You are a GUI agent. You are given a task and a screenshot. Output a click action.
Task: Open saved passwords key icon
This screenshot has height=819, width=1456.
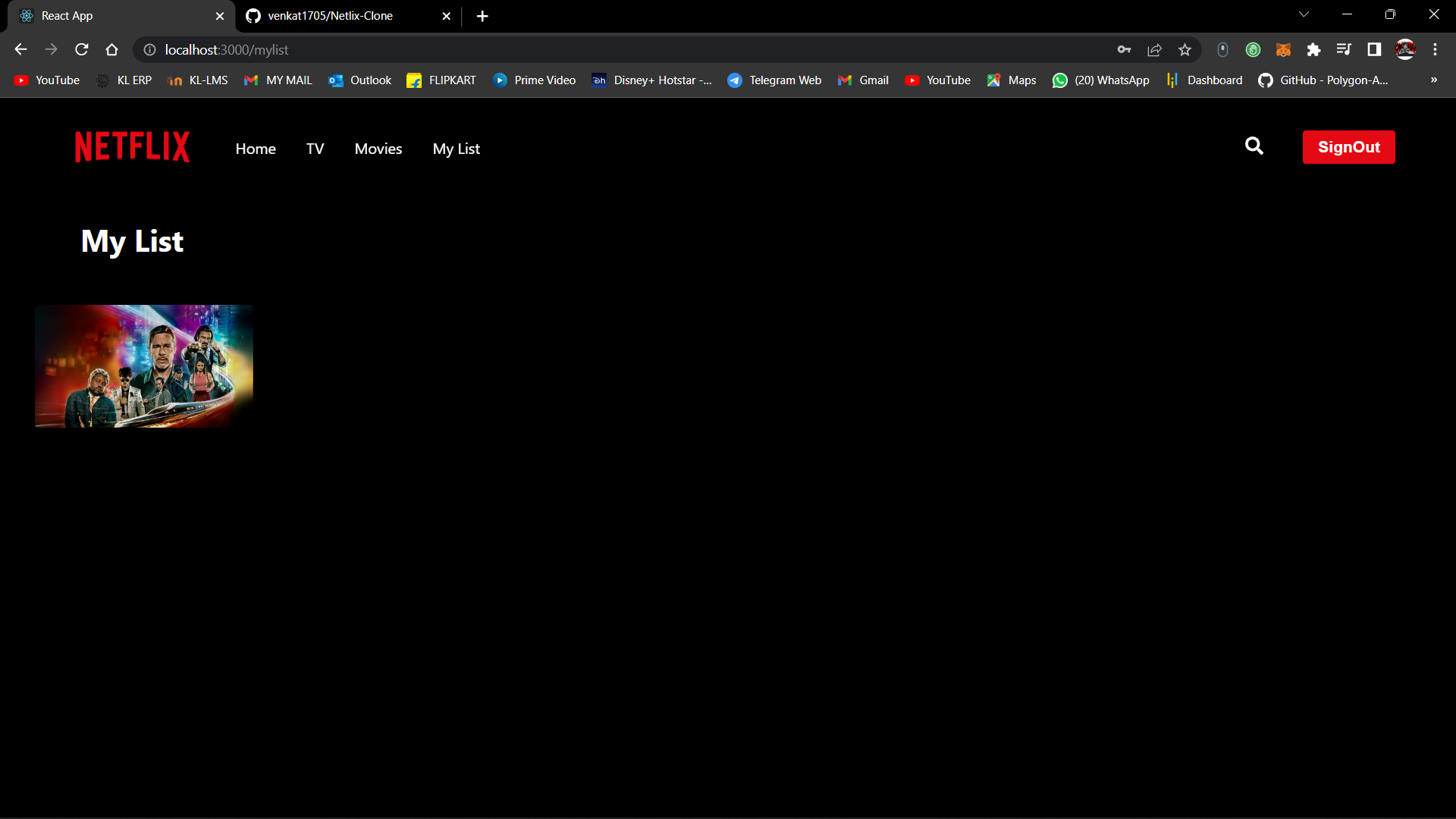pos(1124,49)
